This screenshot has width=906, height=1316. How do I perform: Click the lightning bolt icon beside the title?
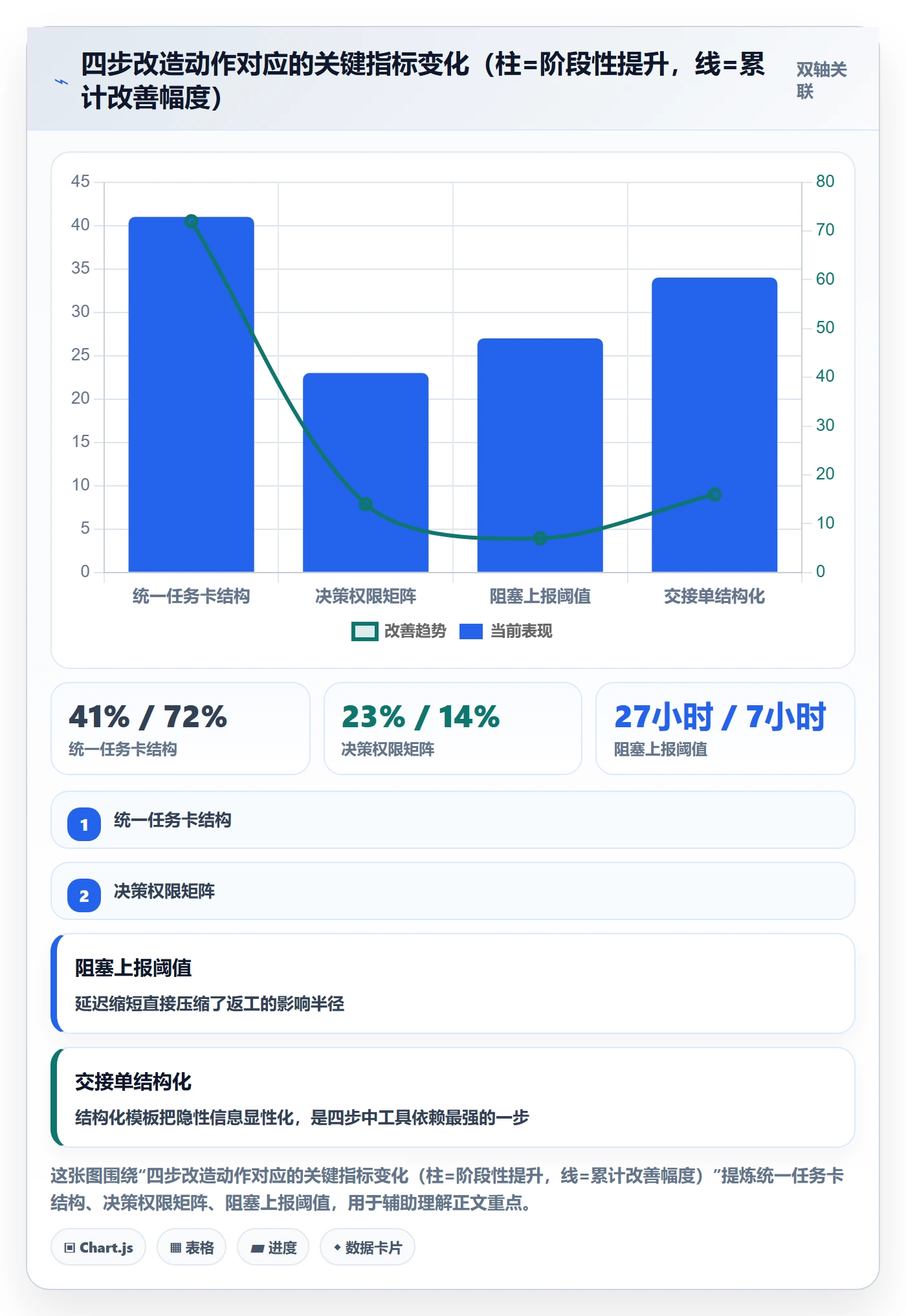61,82
